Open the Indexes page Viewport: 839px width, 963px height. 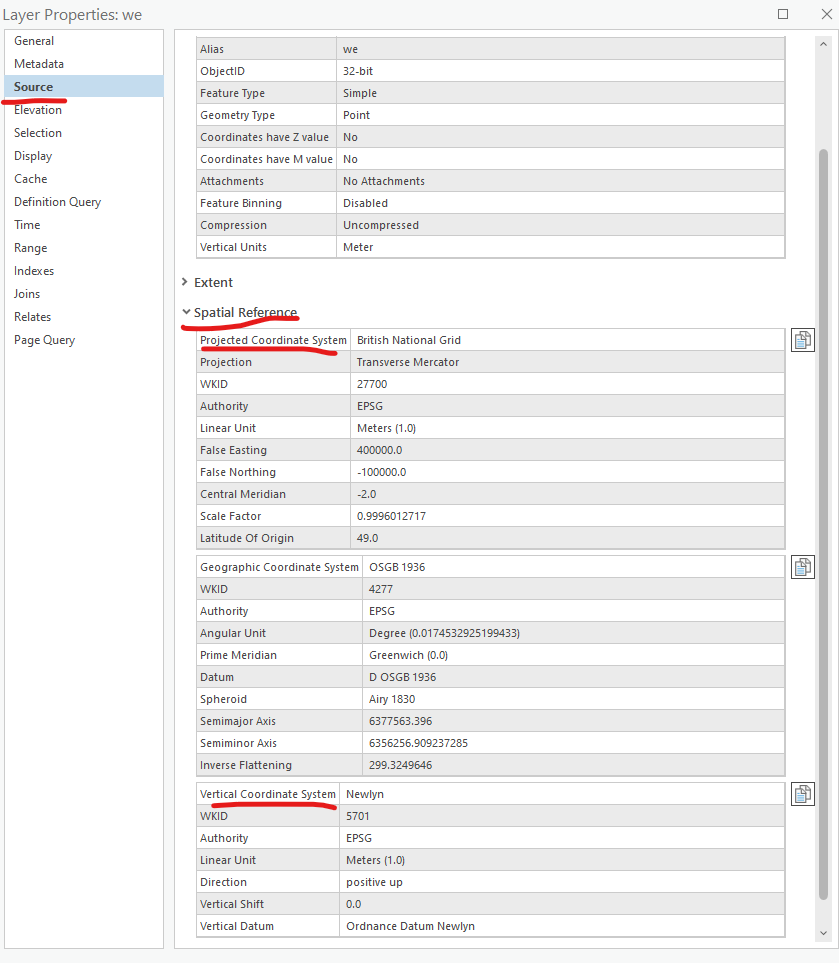coord(34,270)
